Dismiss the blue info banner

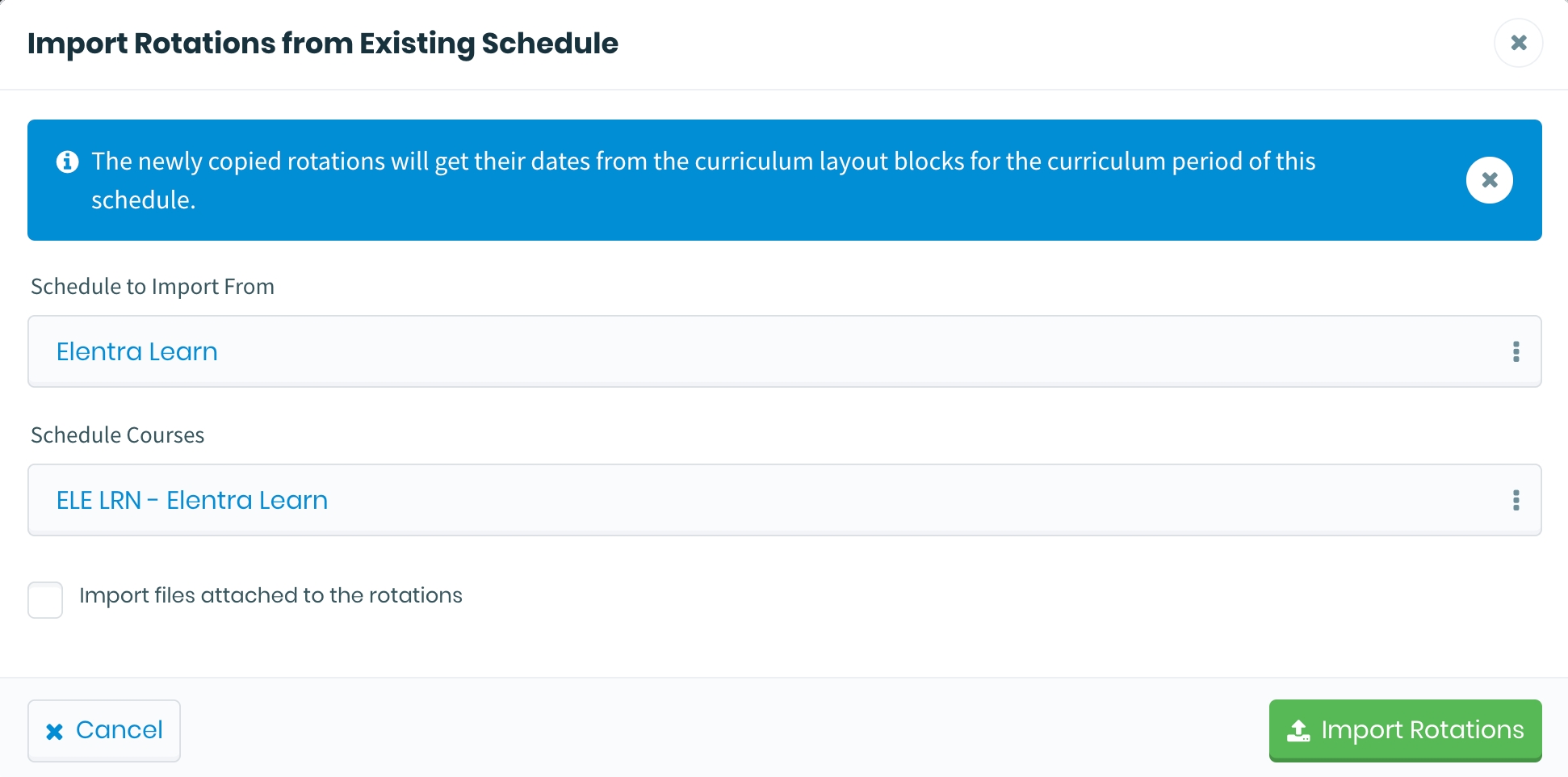tap(1489, 180)
